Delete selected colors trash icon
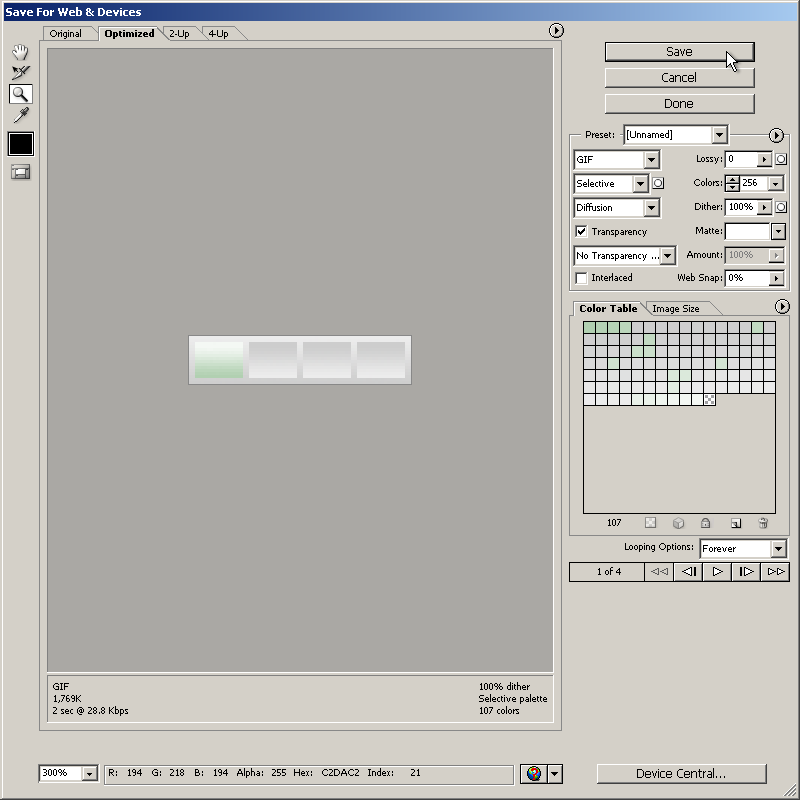The image size is (800, 800). (x=763, y=523)
